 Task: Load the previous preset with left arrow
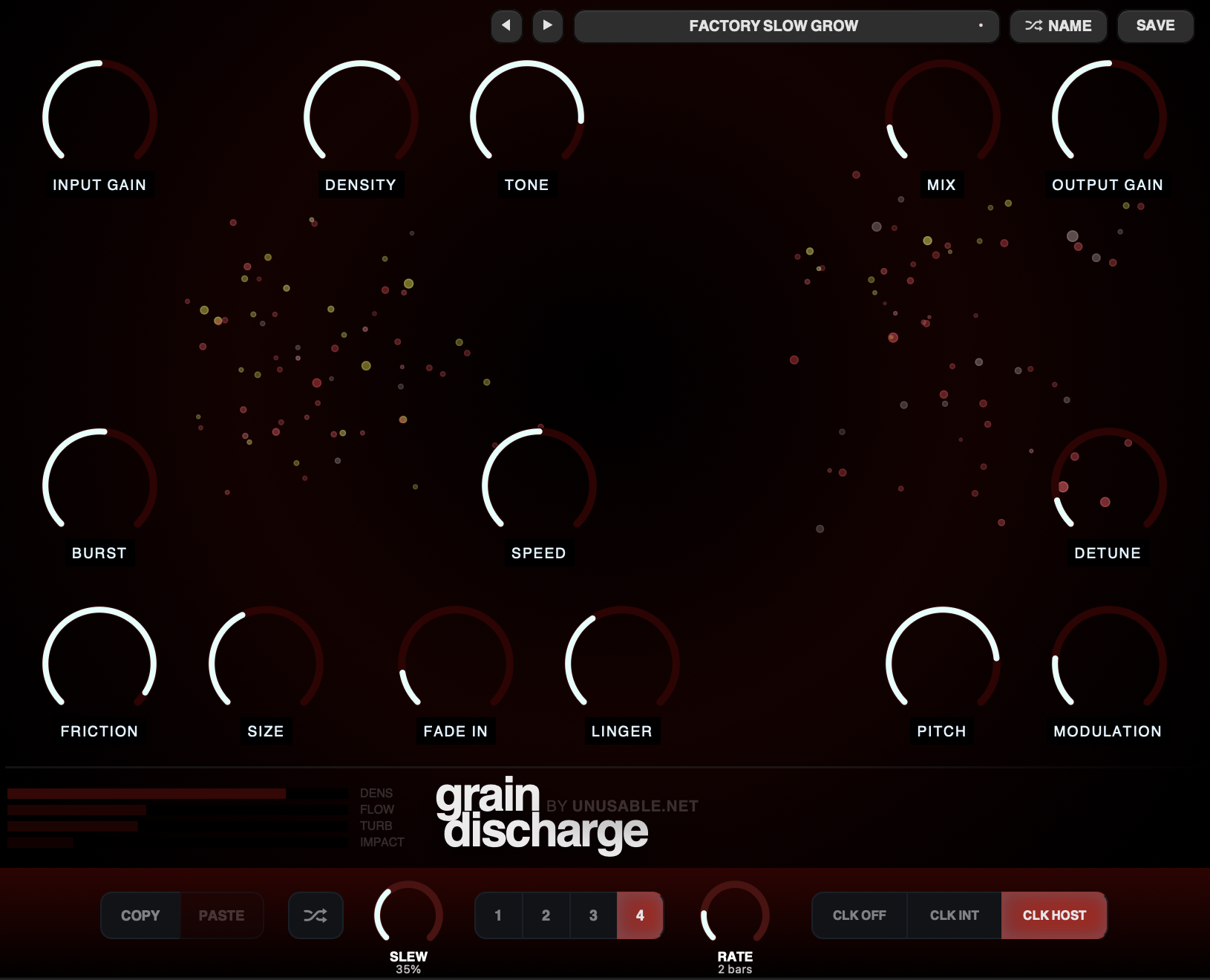pyautogui.click(x=506, y=26)
